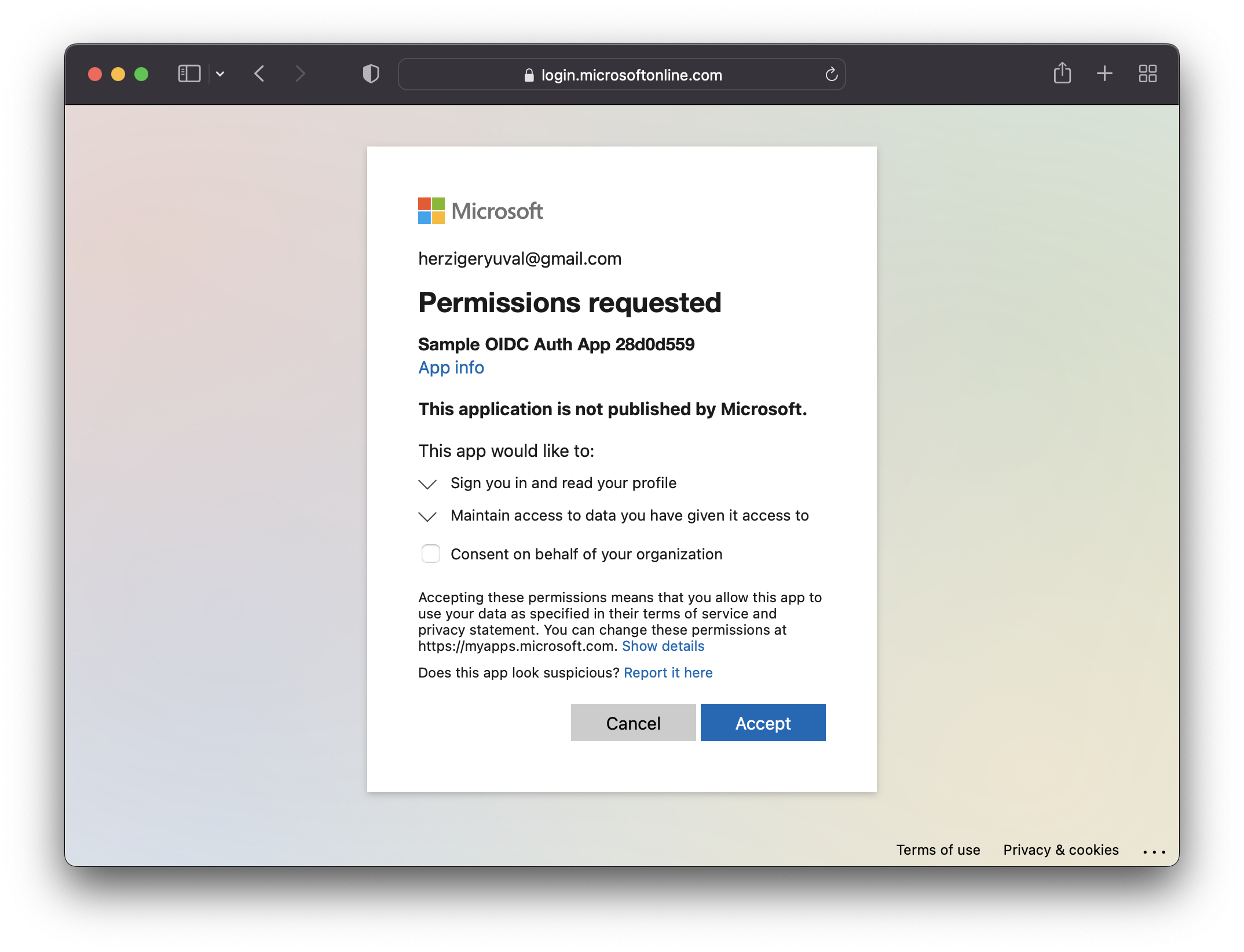
Task: Show tab overview grid icon
Action: coord(1147,74)
